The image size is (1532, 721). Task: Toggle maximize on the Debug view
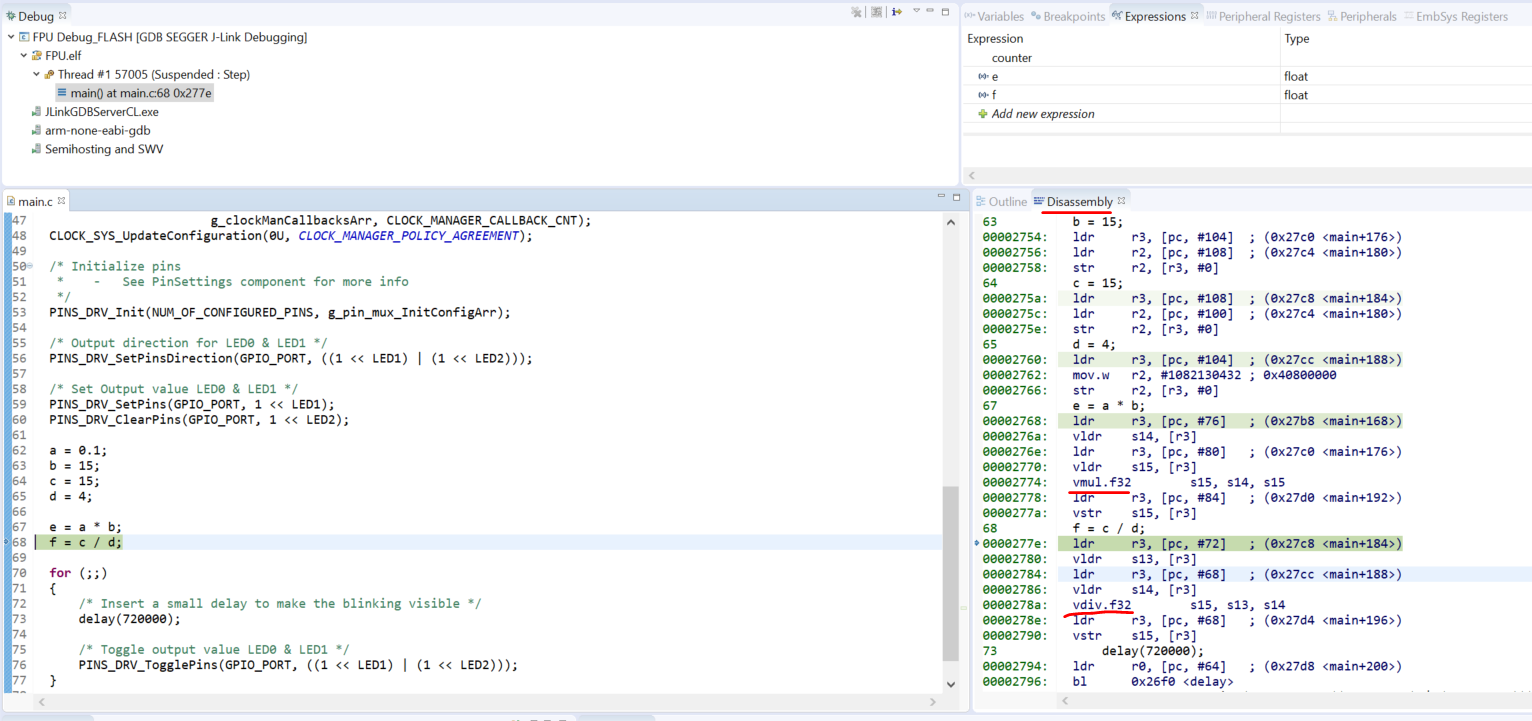945,11
